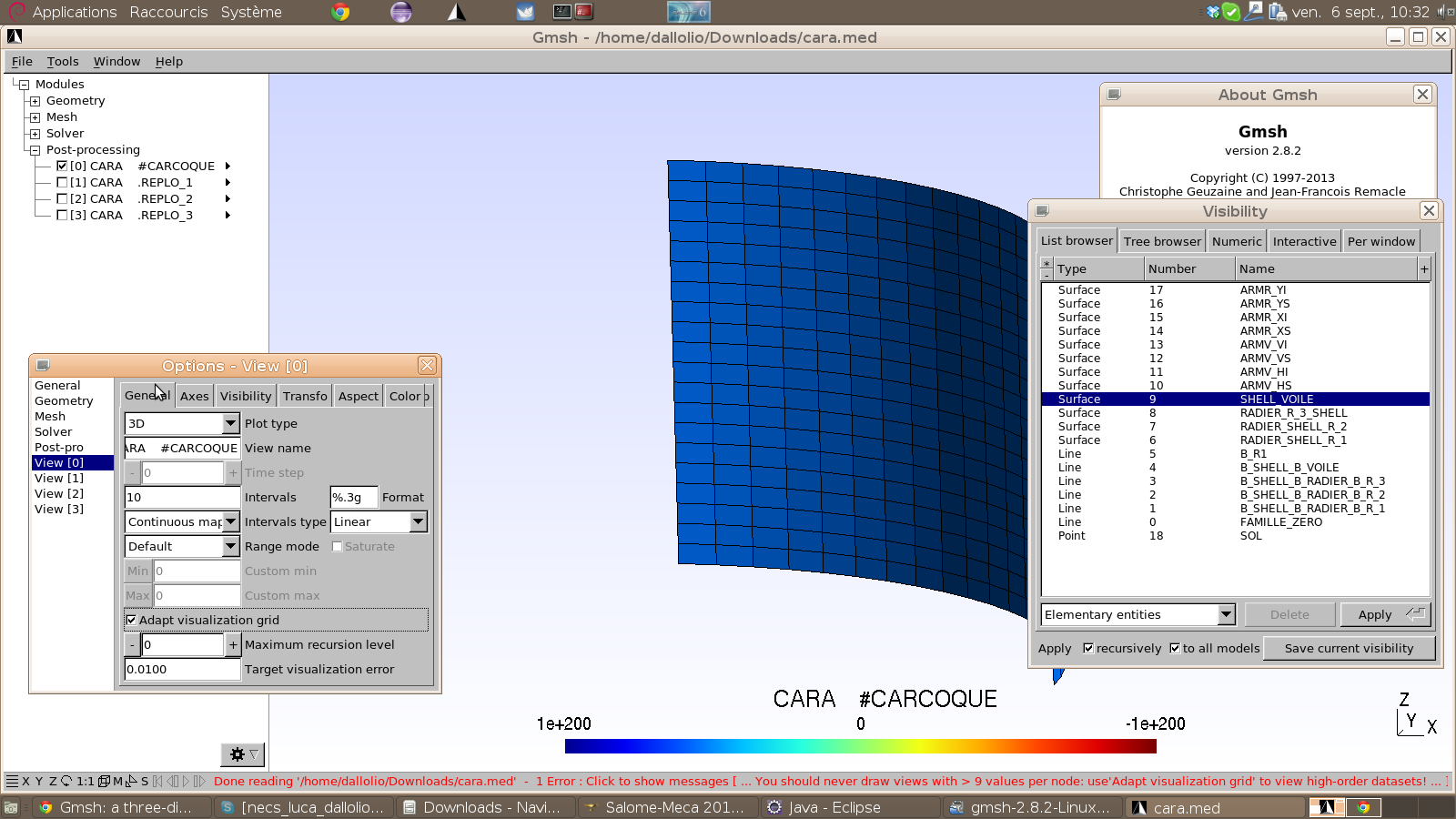Click the red error message in status bar

(x=829, y=781)
